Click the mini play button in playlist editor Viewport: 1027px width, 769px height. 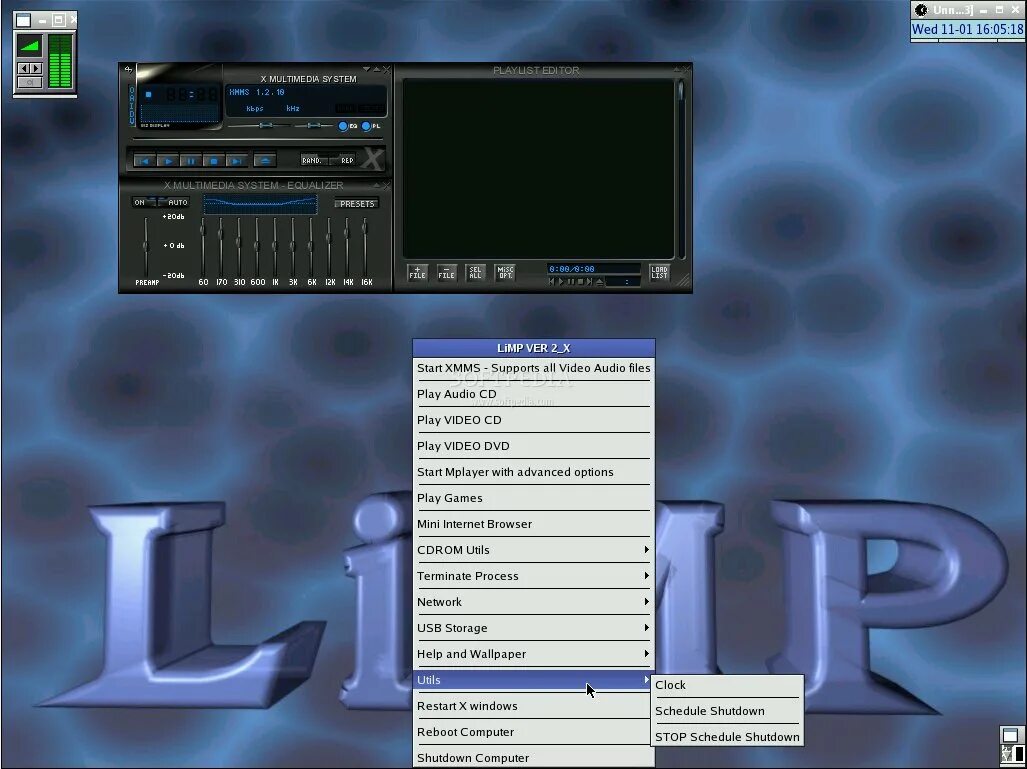coord(561,282)
